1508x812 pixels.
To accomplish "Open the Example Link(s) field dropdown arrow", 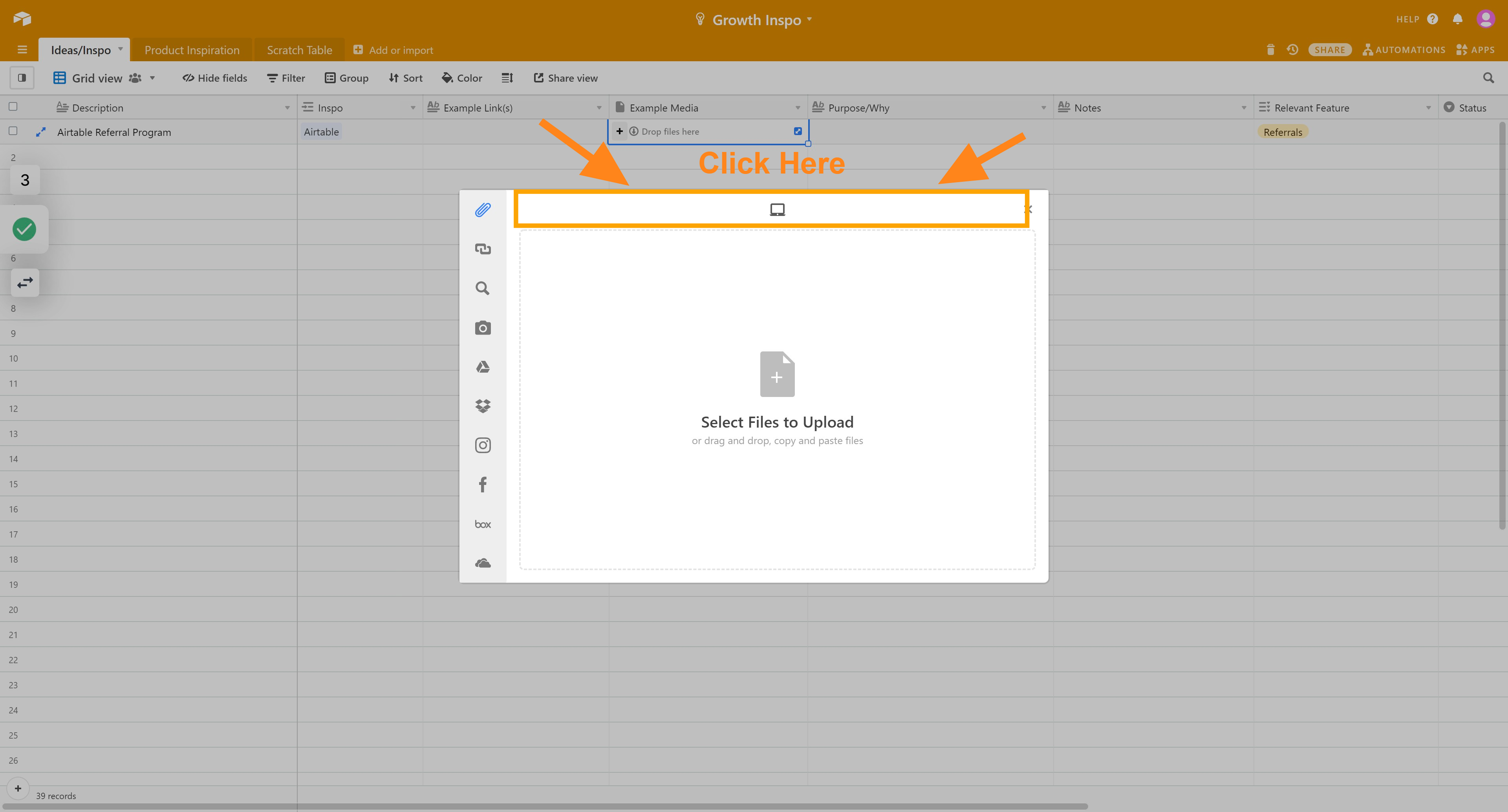I will click(599, 108).
